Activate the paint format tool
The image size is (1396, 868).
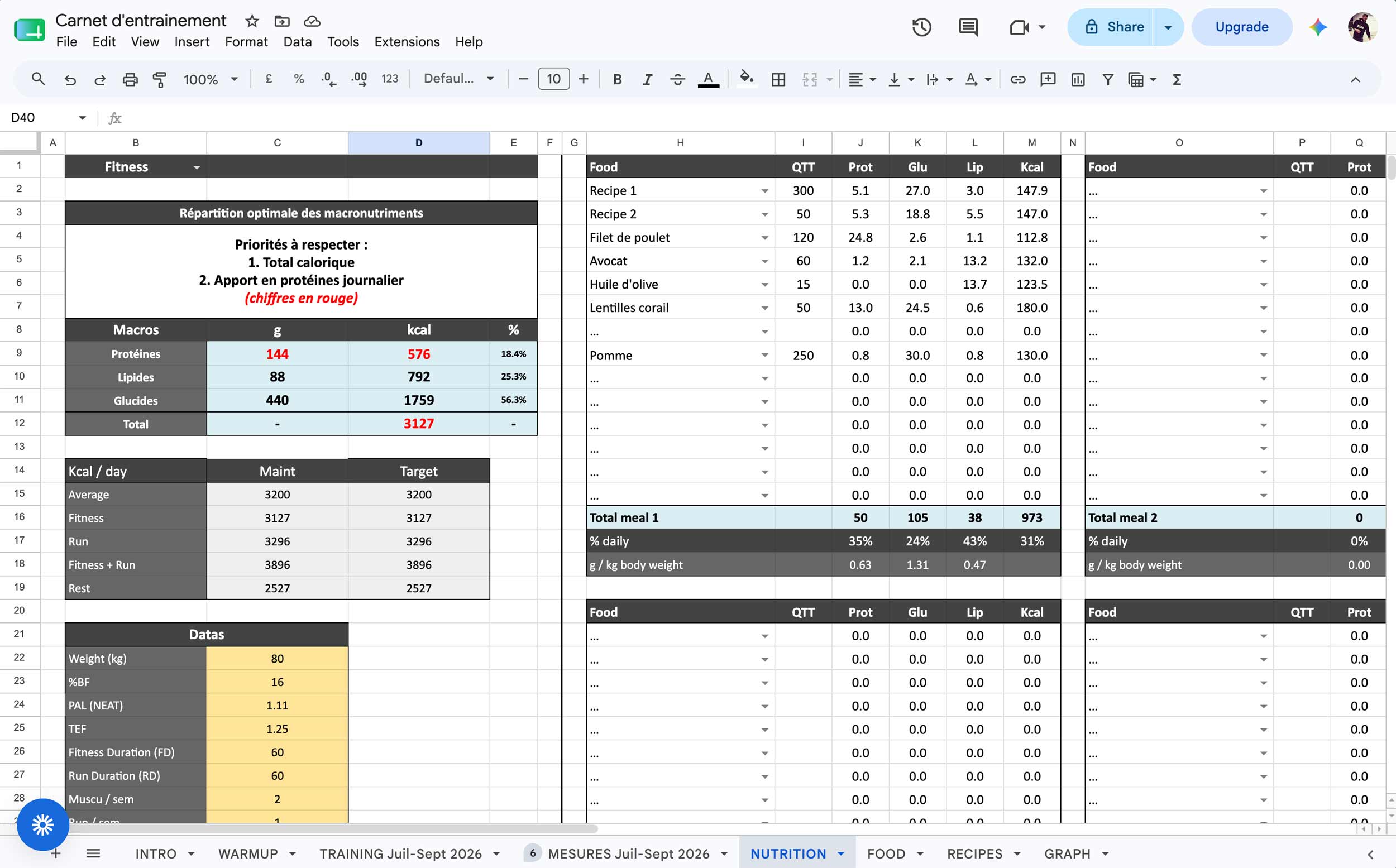tap(160, 79)
